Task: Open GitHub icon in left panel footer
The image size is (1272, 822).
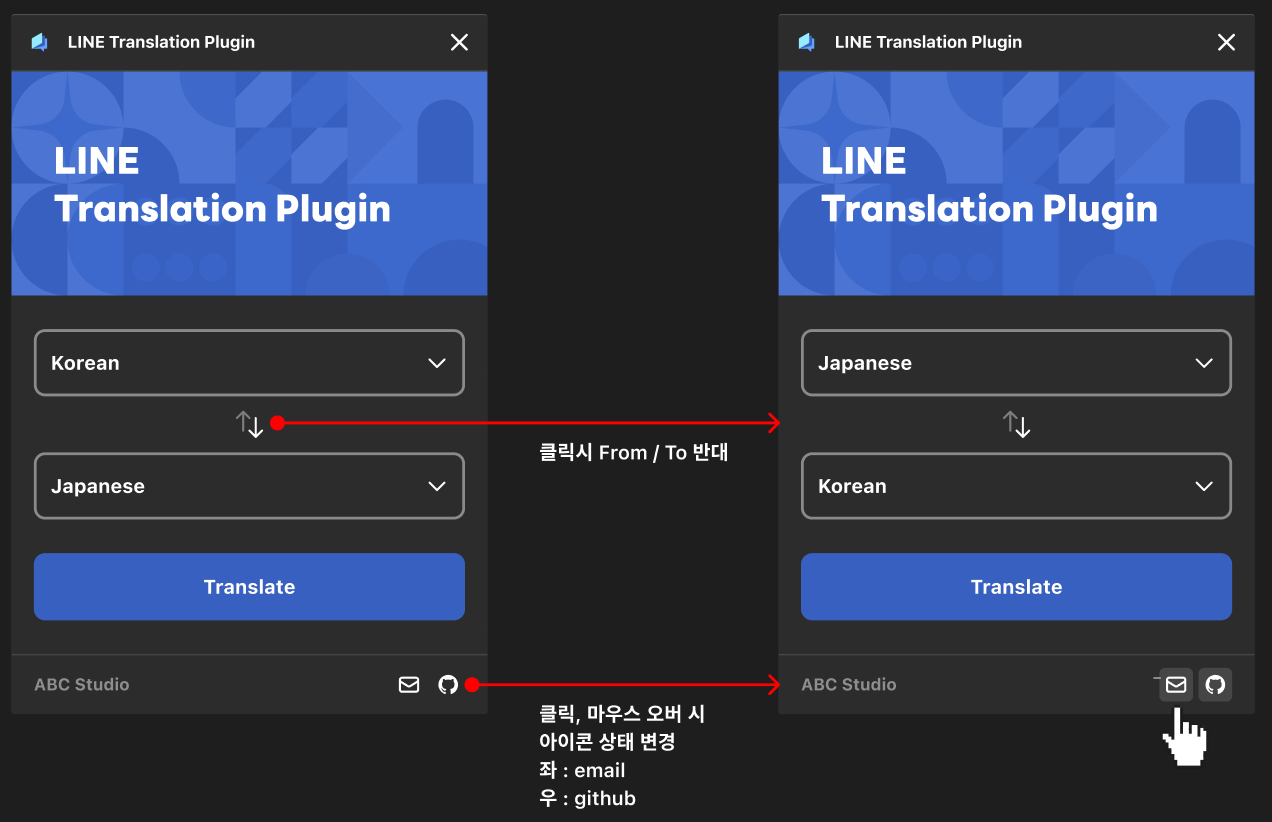Action: 448,685
